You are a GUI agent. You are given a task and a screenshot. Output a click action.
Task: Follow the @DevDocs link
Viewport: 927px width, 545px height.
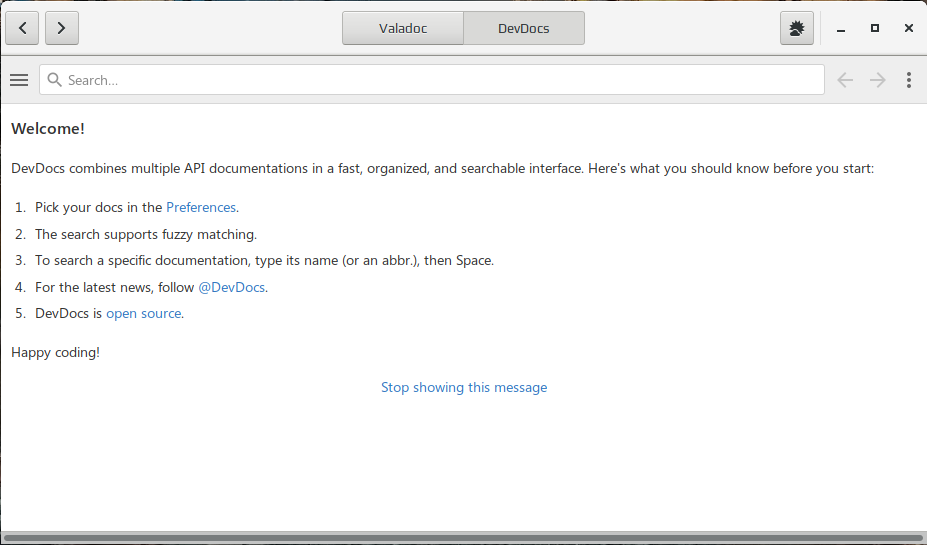coord(231,287)
